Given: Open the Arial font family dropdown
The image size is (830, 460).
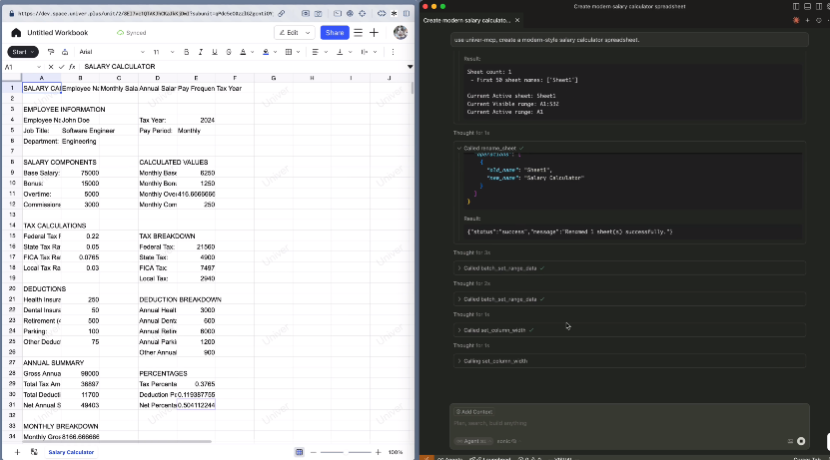Looking at the screenshot, I should tap(112, 52).
